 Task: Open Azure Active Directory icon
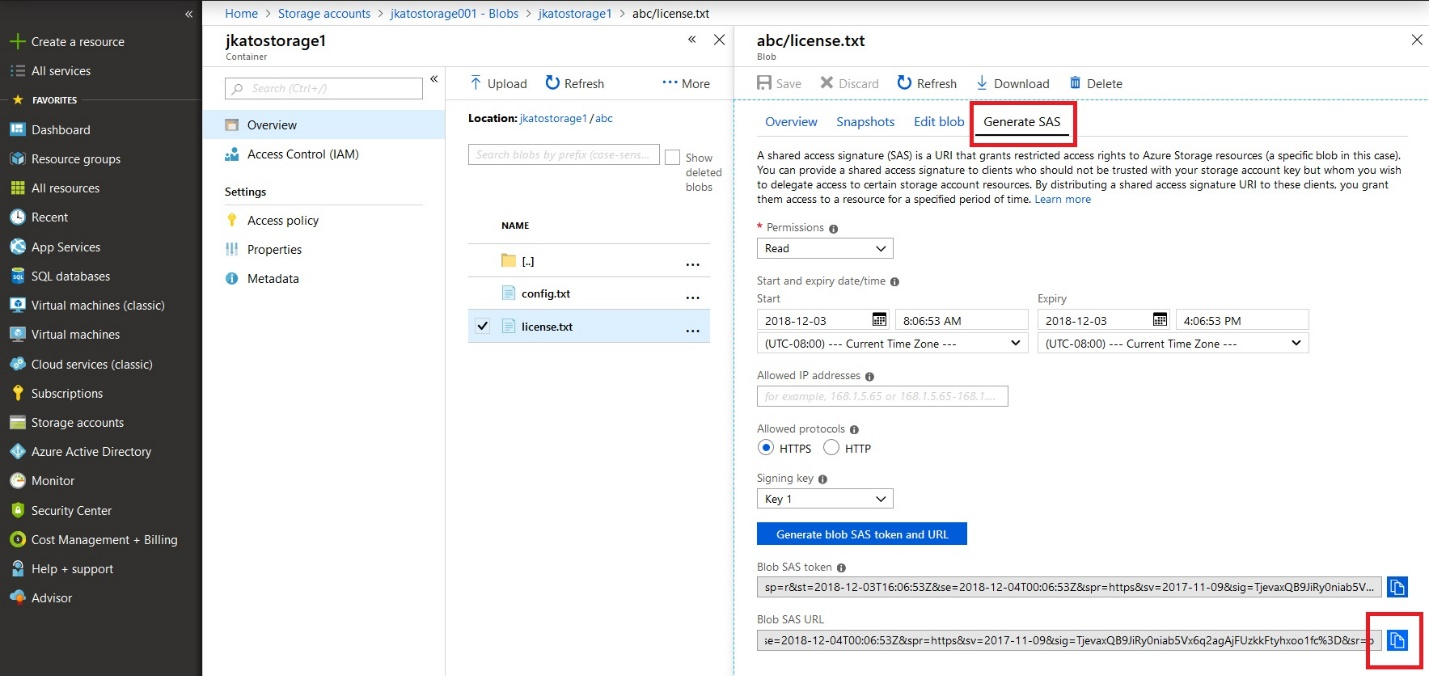(17, 451)
